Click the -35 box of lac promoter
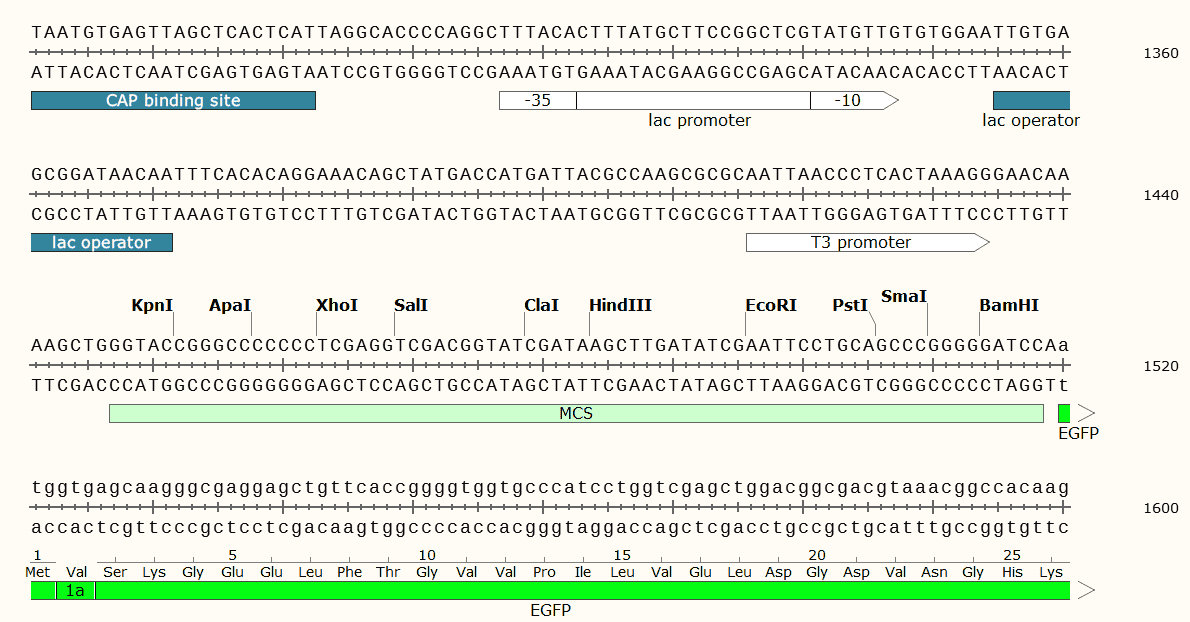Viewport: 1190px width, 622px height. click(x=537, y=100)
